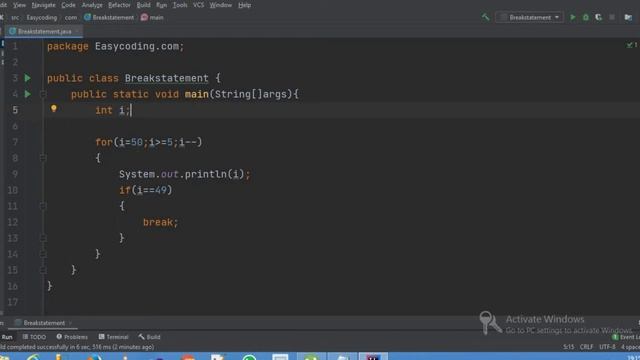Click src in the breadcrumb bar
Screen dimensions: 640x360
(15, 17)
